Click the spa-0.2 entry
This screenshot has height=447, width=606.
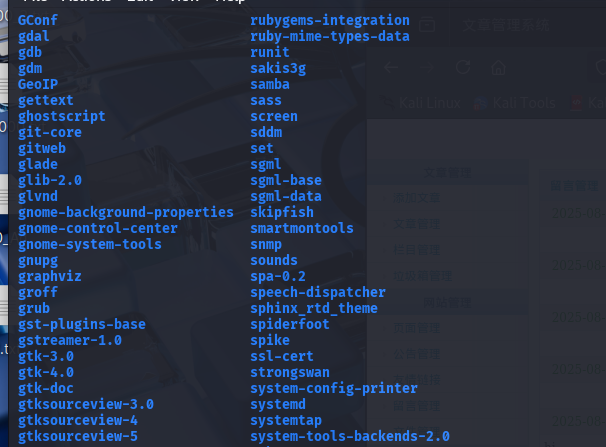(278, 277)
